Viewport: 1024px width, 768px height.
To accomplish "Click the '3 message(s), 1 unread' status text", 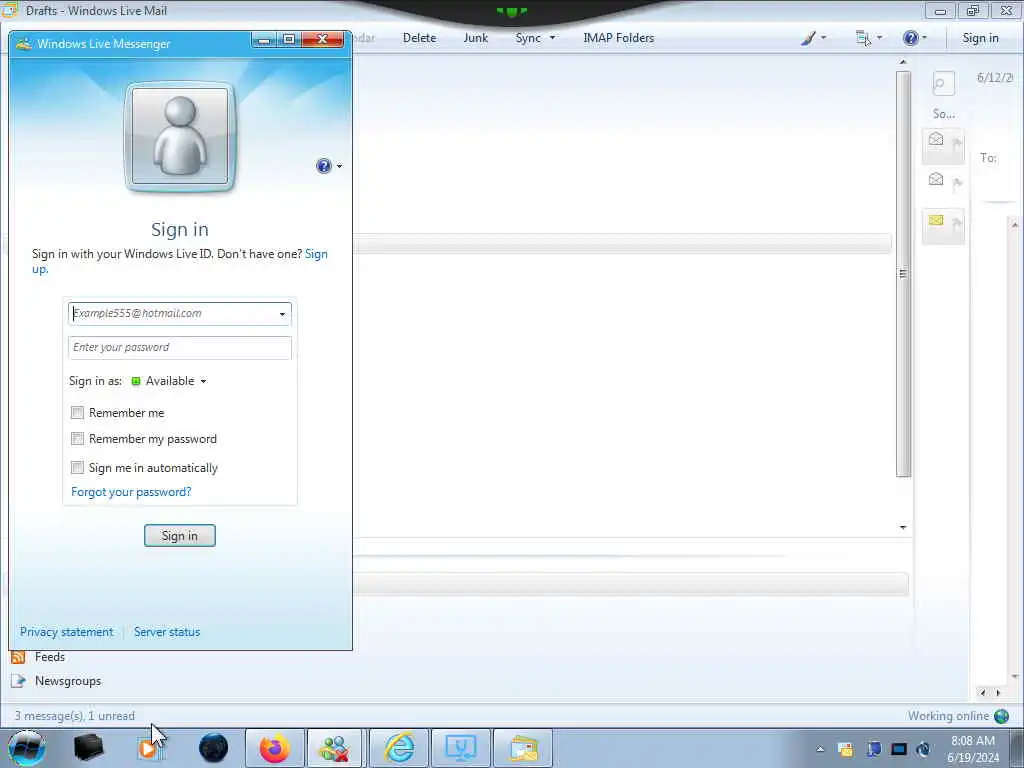I will pos(74,716).
